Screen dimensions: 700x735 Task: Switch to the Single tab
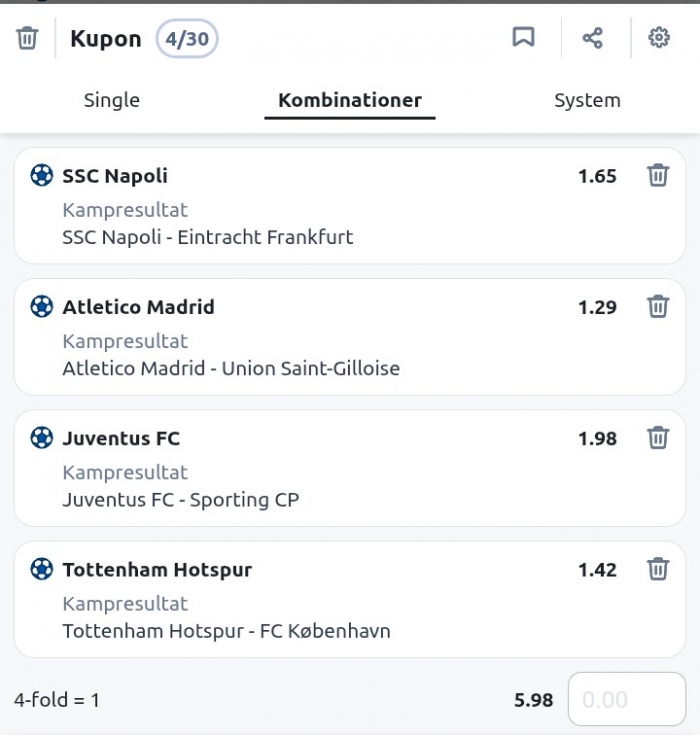(x=112, y=100)
